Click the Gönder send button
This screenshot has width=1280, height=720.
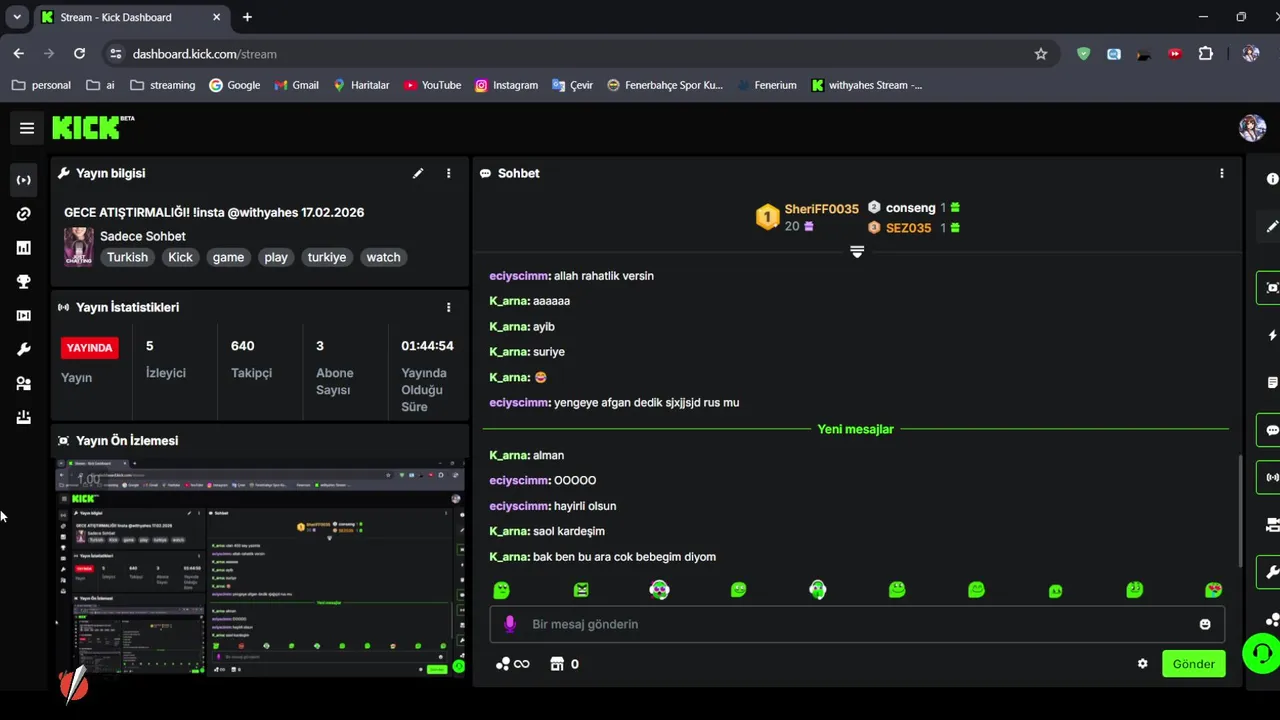point(1193,664)
